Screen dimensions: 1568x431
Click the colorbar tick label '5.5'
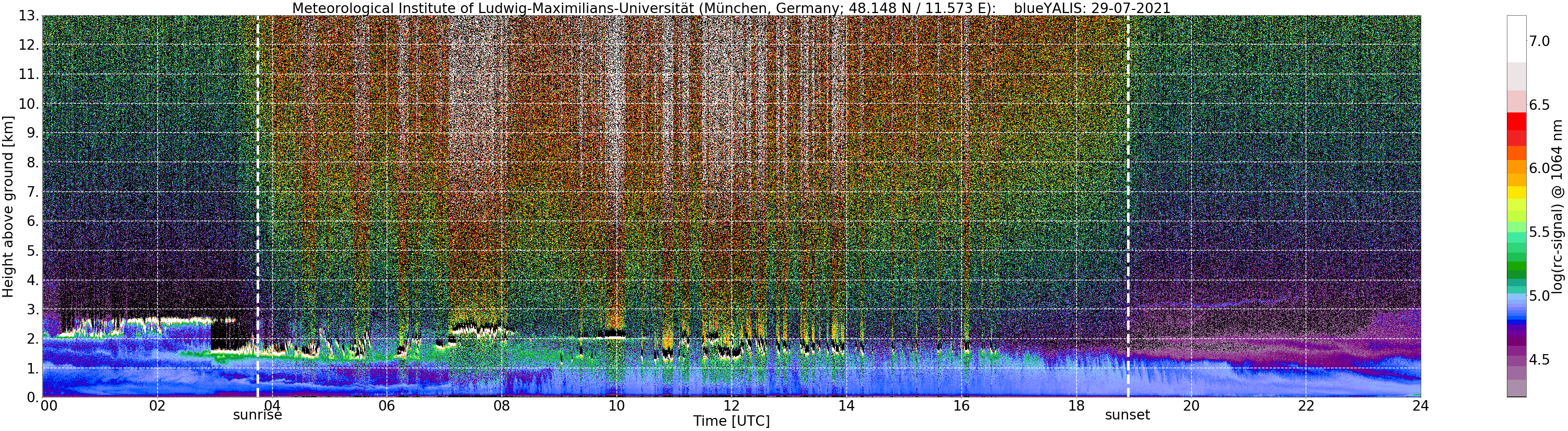tap(1539, 232)
